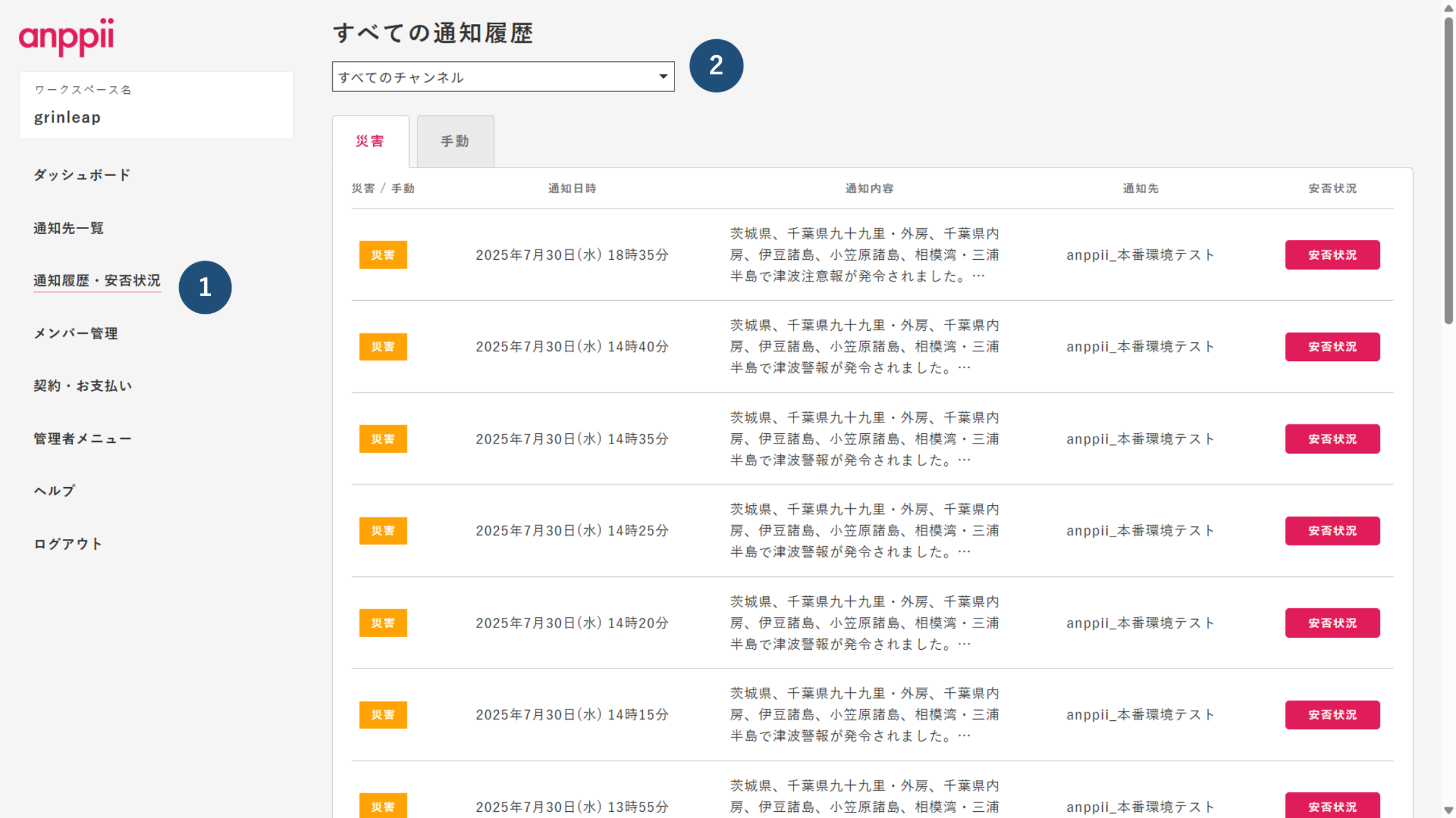Click the scrollbar down arrow
1456x818 pixels.
tap(1448, 810)
